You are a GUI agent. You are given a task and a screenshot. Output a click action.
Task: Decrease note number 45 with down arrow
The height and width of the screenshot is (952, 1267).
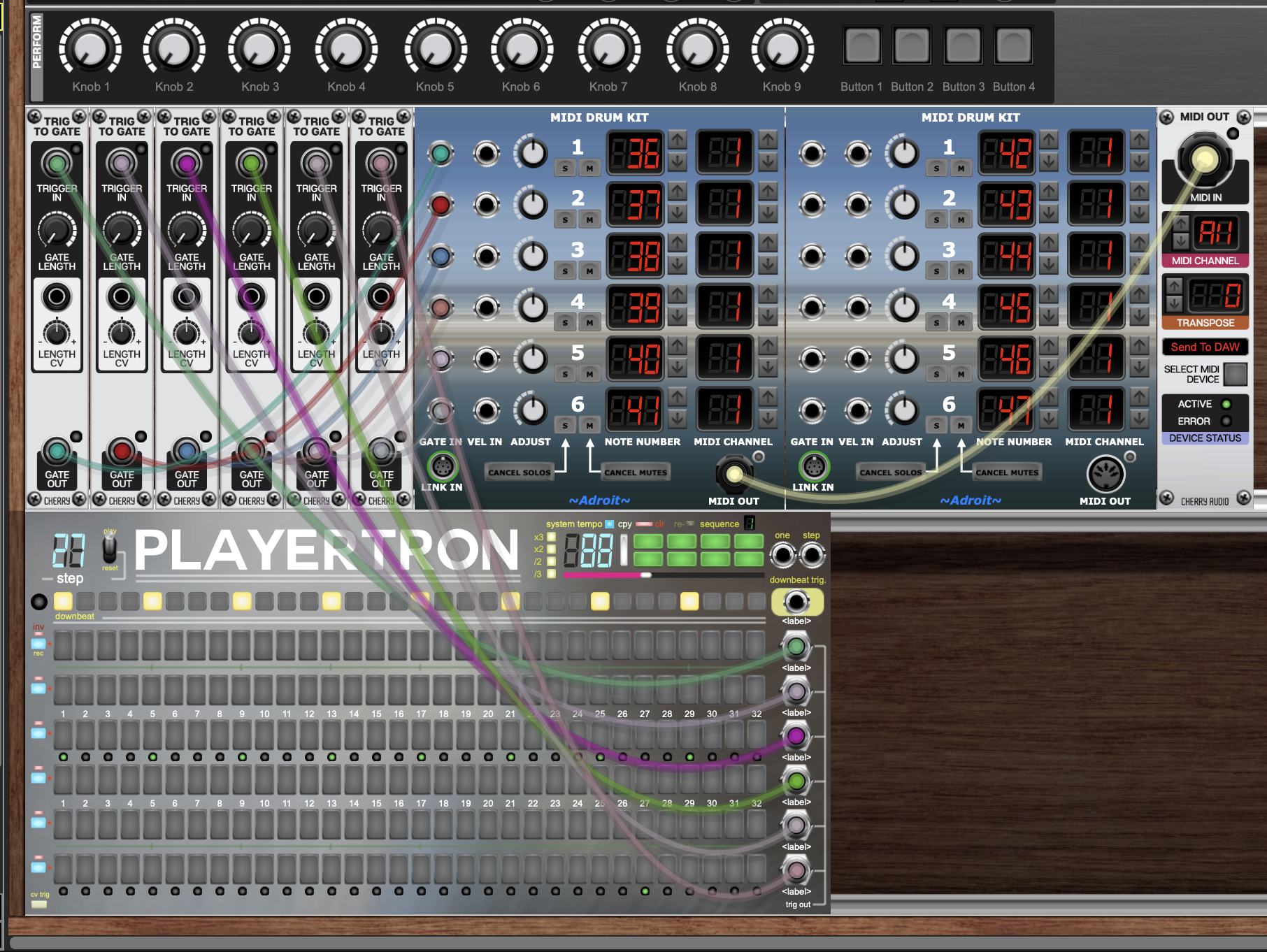tap(1048, 317)
